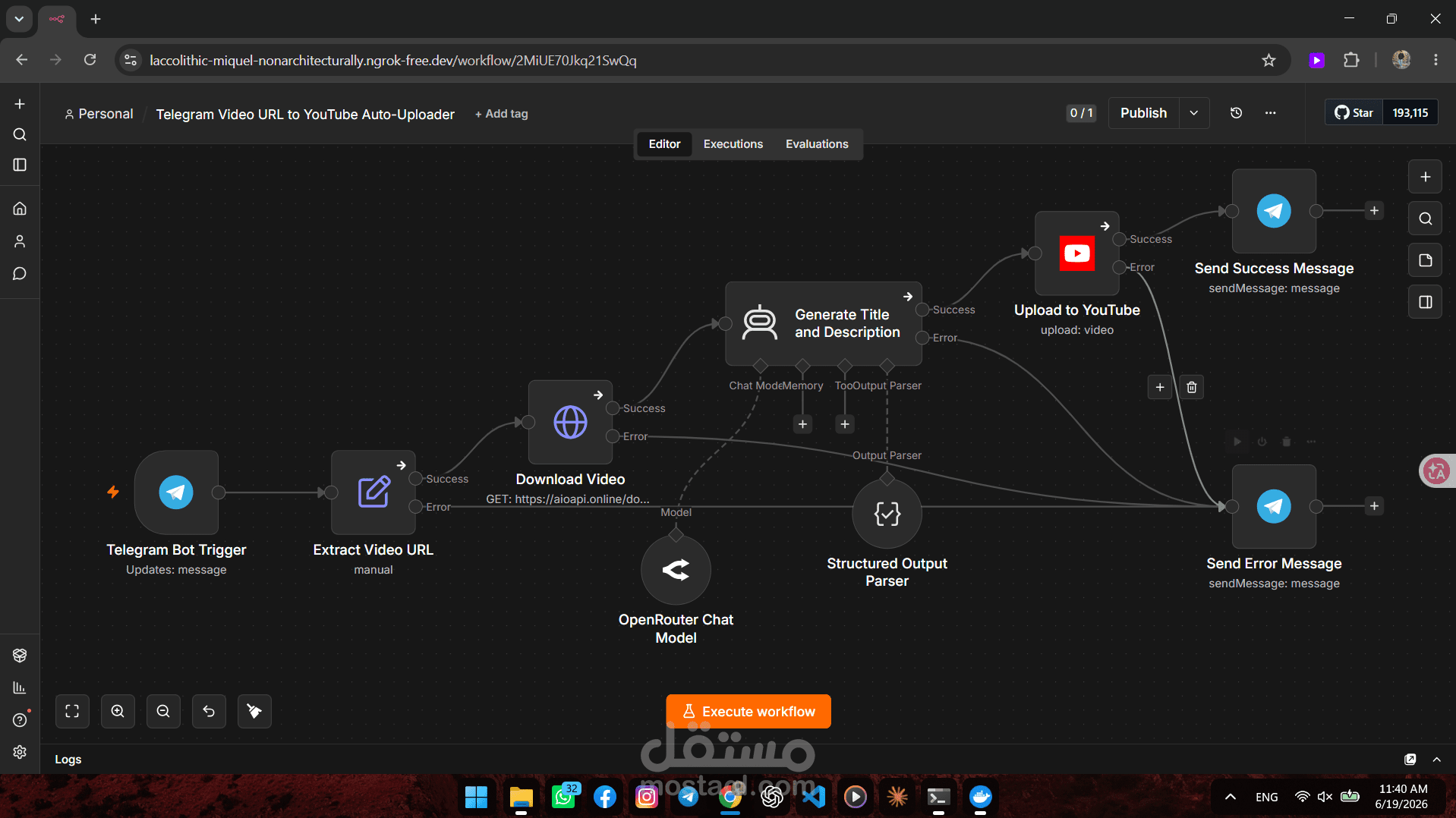Image resolution: width=1456 pixels, height=818 pixels.
Task: Open the Send Error Message Telegram node
Action: tap(1274, 506)
